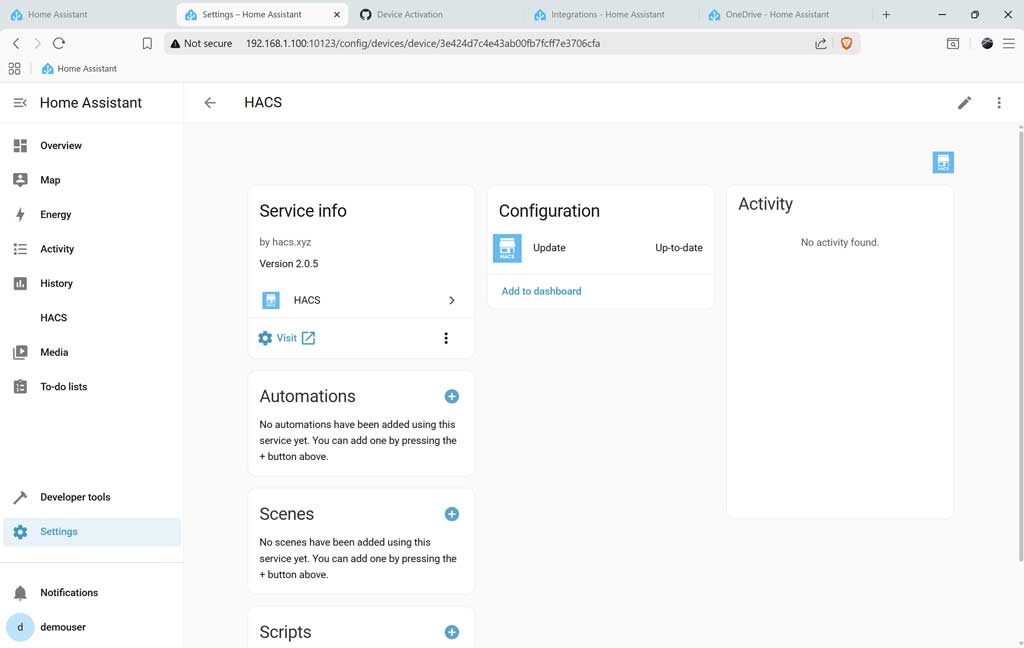
Task: Collapse the Home Assistant sidebar menu icon
Action: coord(20,103)
